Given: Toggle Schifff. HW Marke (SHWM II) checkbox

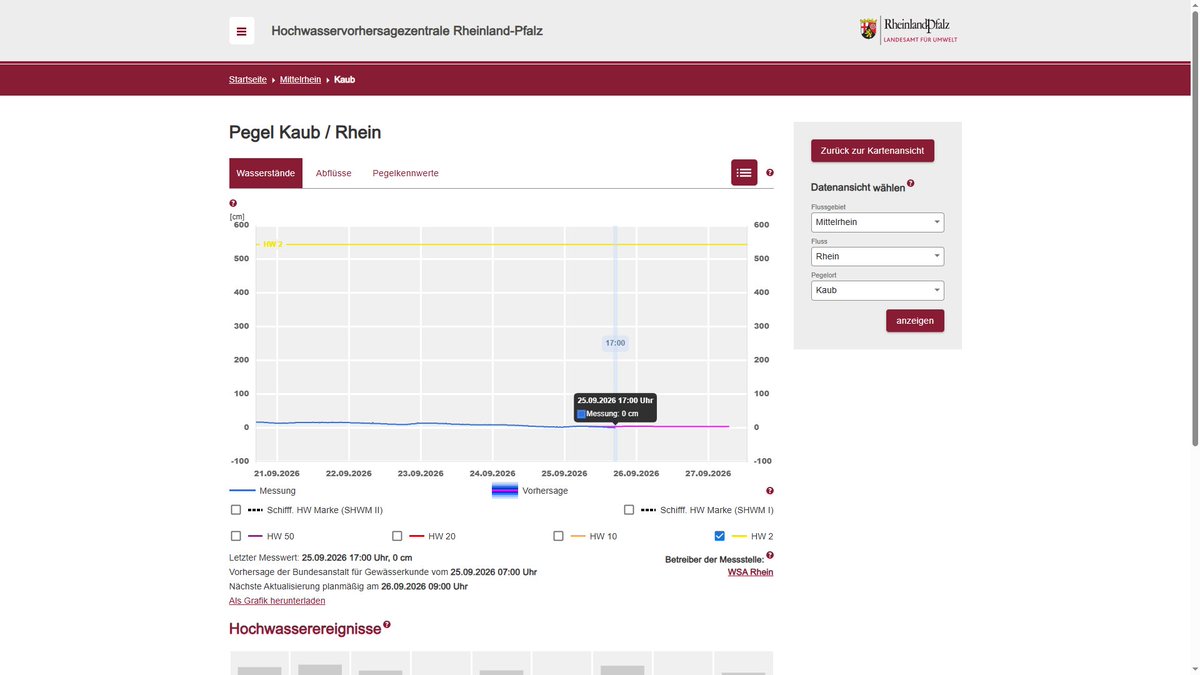Looking at the screenshot, I should click(x=236, y=510).
